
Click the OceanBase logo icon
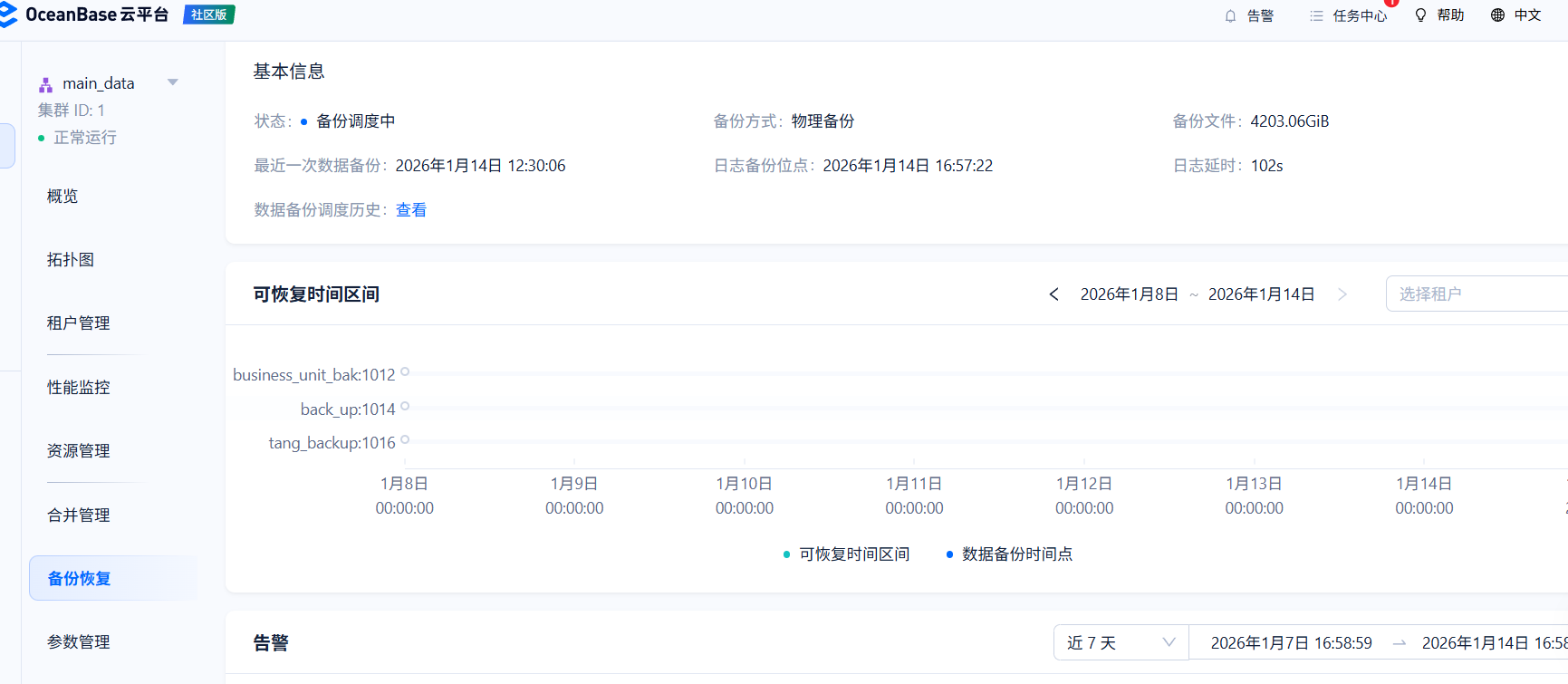pyautogui.click(x=7, y=14)
